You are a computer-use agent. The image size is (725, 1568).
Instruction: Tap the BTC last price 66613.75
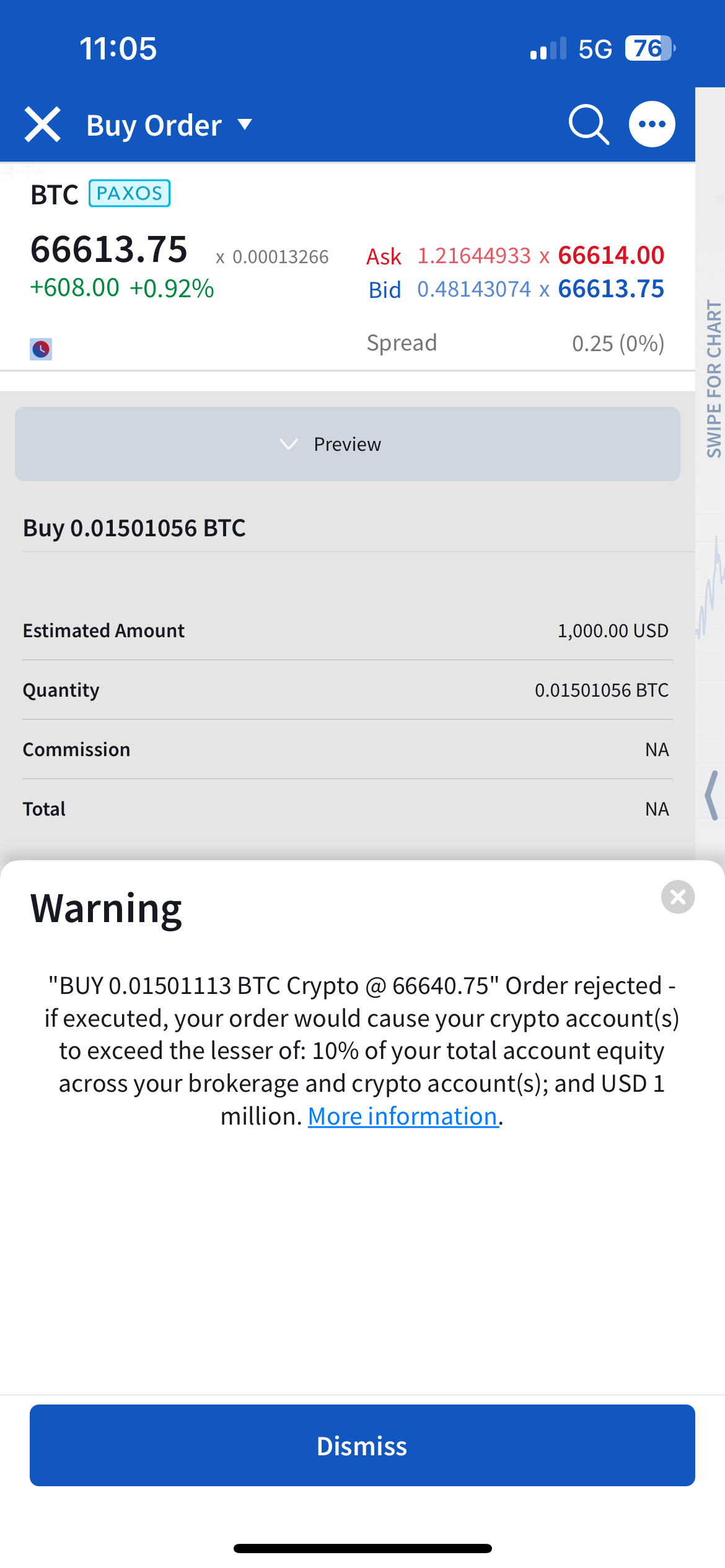pos(109,249)
